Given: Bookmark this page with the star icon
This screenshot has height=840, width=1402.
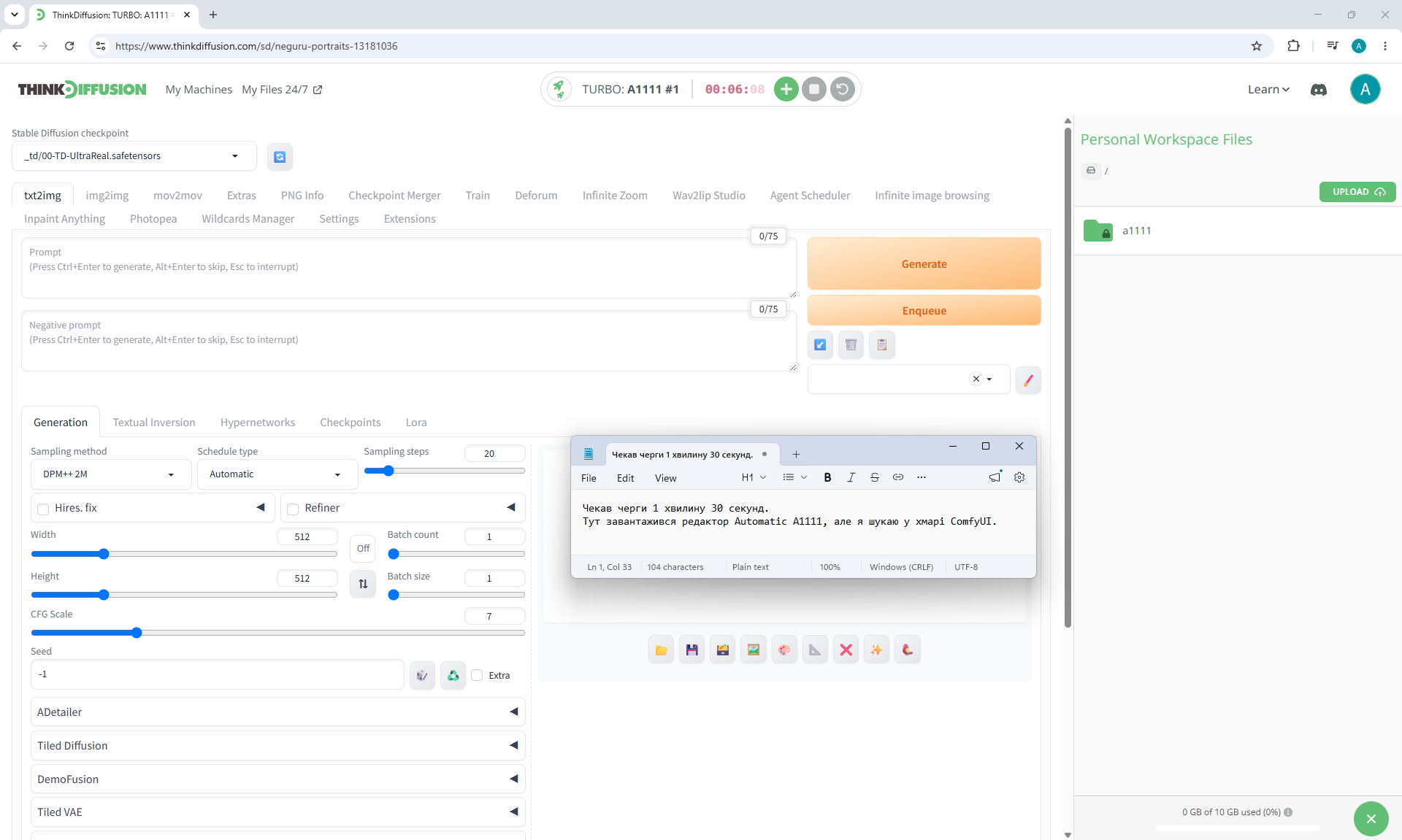Looking at the screenshot, I should (1257, 46).
